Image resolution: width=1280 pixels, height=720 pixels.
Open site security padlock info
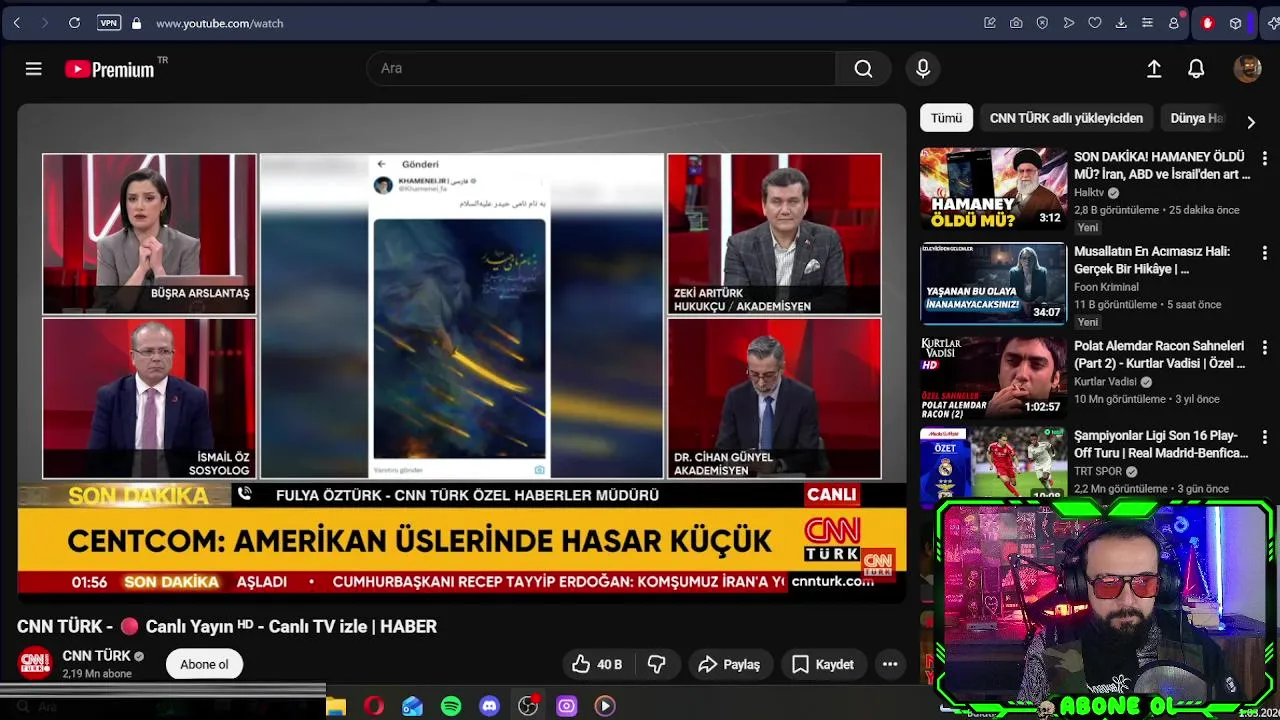click(136, 23)
